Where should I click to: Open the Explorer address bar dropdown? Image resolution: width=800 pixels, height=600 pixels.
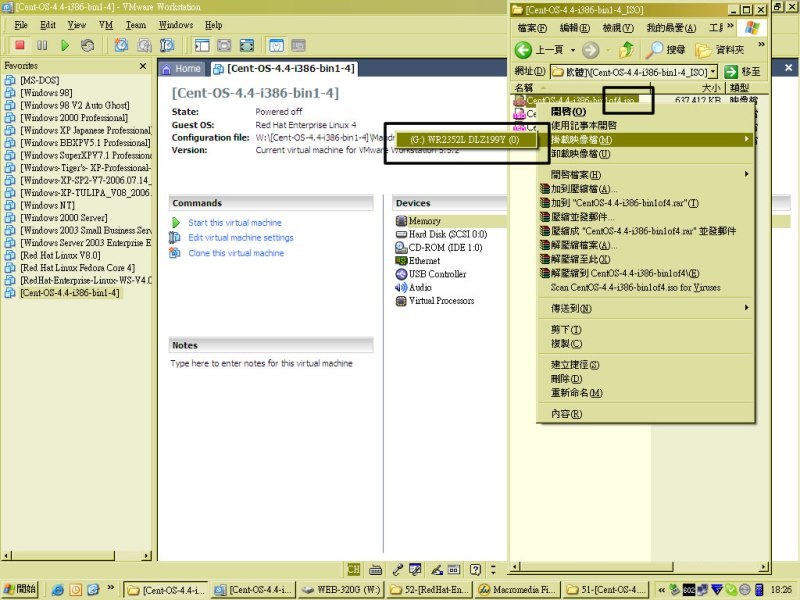713,72
